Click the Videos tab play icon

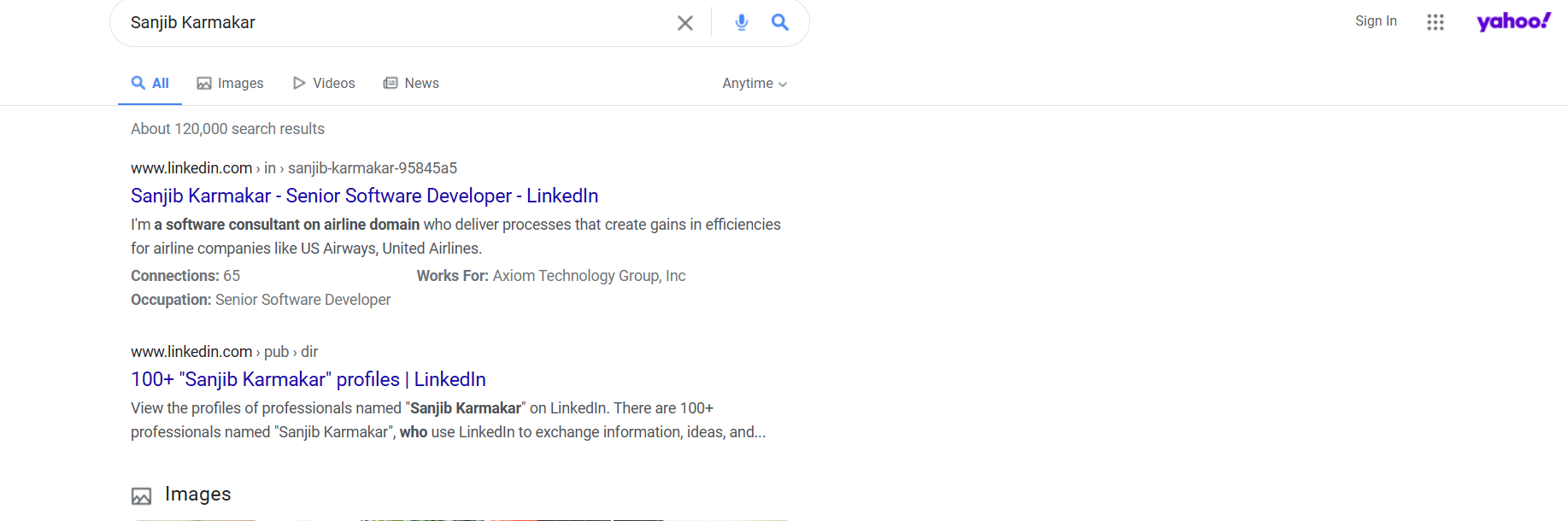pos(299,83)
